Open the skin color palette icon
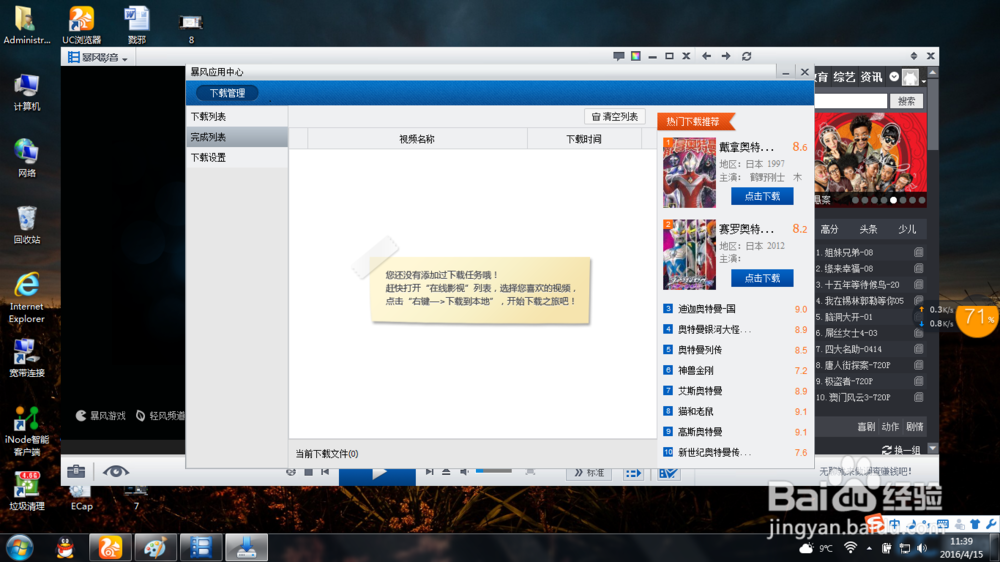Viewport: 1000px width, 562px height. tap(636, 56)
